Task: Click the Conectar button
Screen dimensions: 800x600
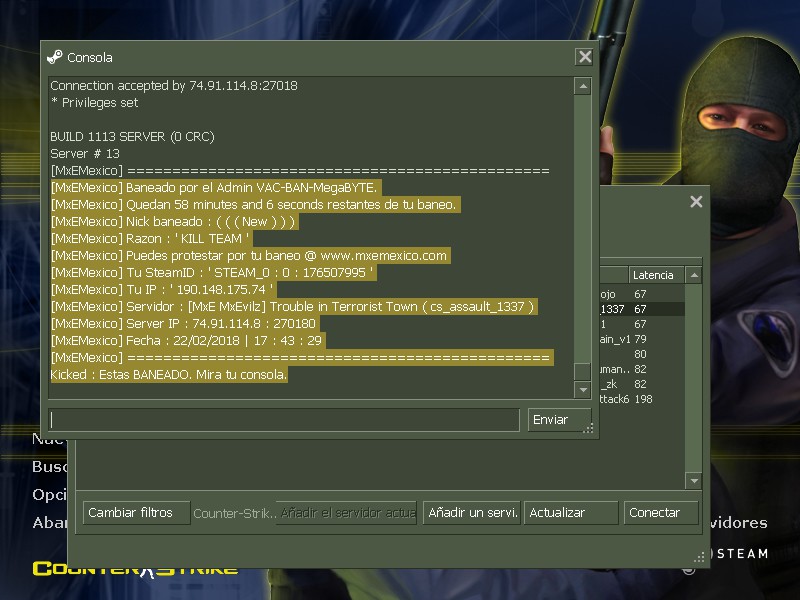Action: coord(661,513)
